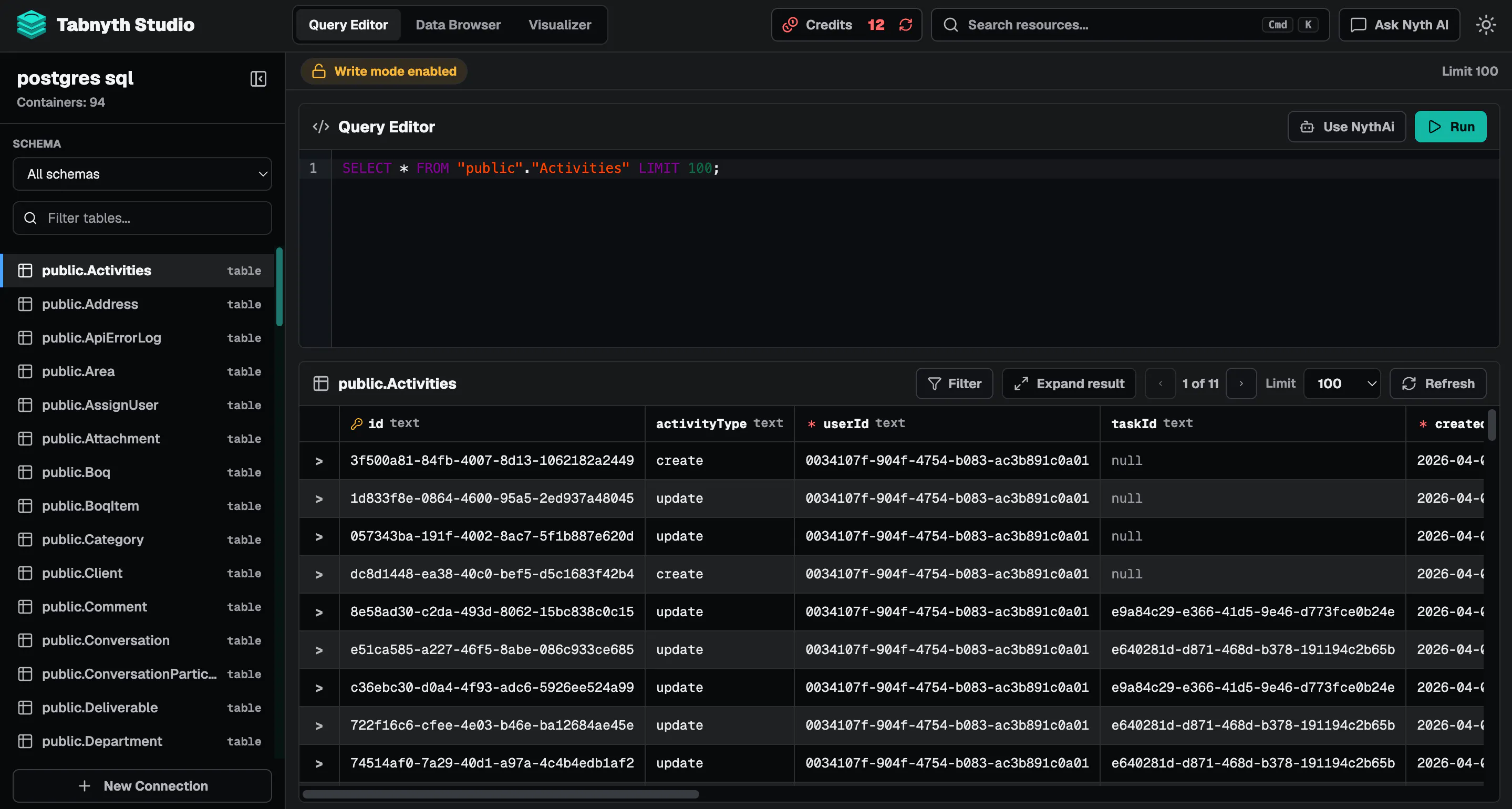Expand row dc8d1448-ea38-40c0-bef5-d5c1683f42b4
1512x809 pixels.
(x=319, y=574)
